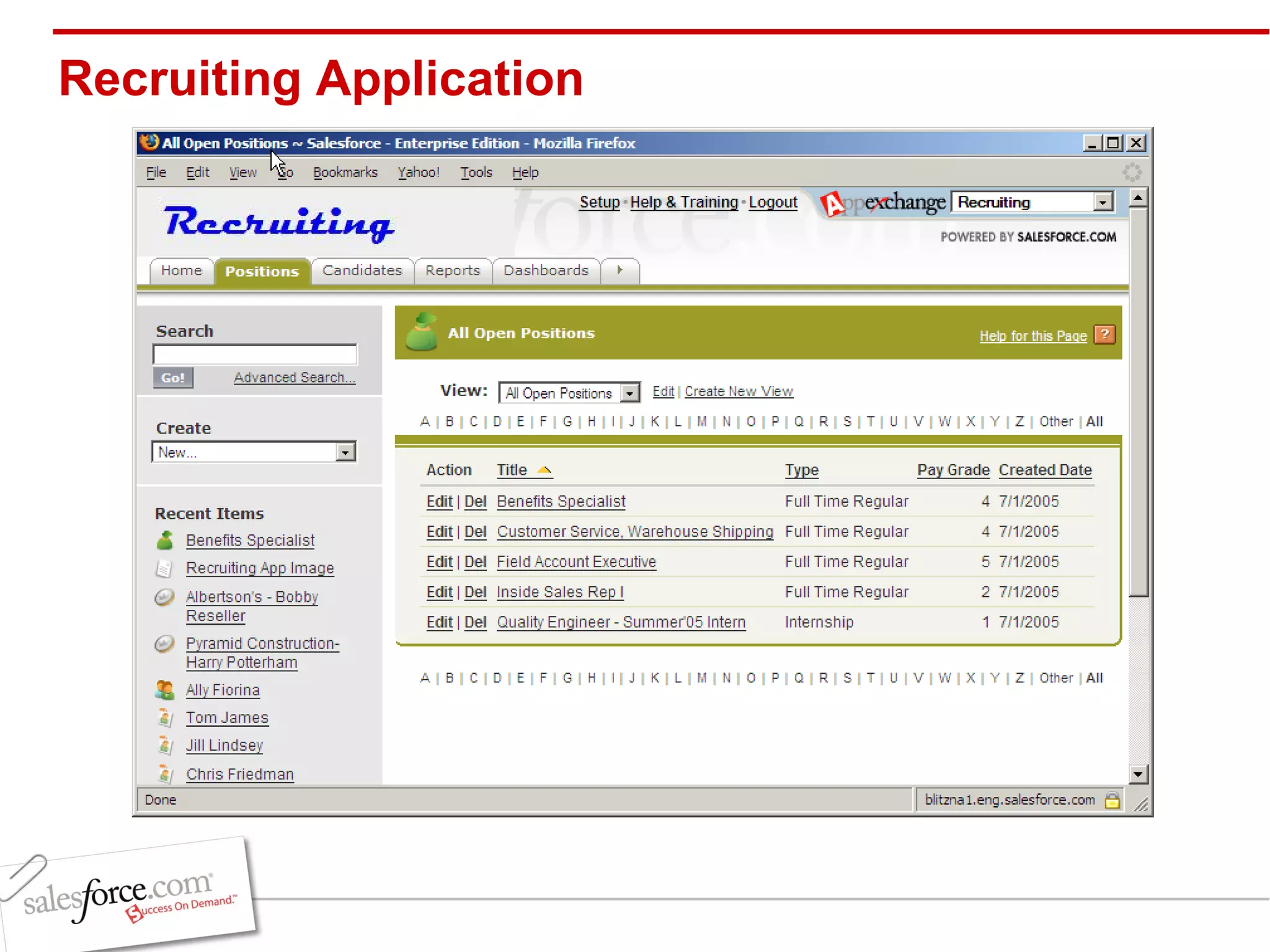The height and width of the screenshot is (952, 1270).
Task: Click inside the Search input field
Action: (x=255, y=355)
